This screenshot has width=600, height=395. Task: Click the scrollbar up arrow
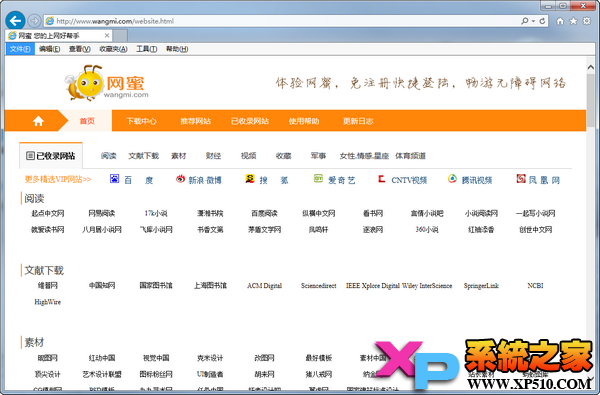click(591, 67)
